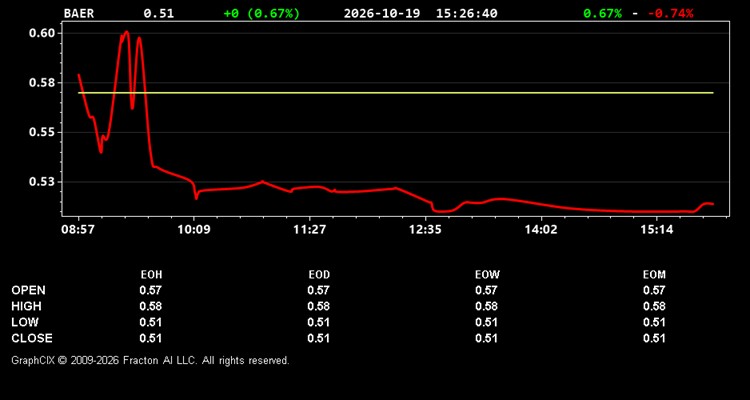Click the timestamp 15:26:40
Image resolution: width=750 pixels, height=400 pixels.
pyautogui.click(x=466, y=13)
